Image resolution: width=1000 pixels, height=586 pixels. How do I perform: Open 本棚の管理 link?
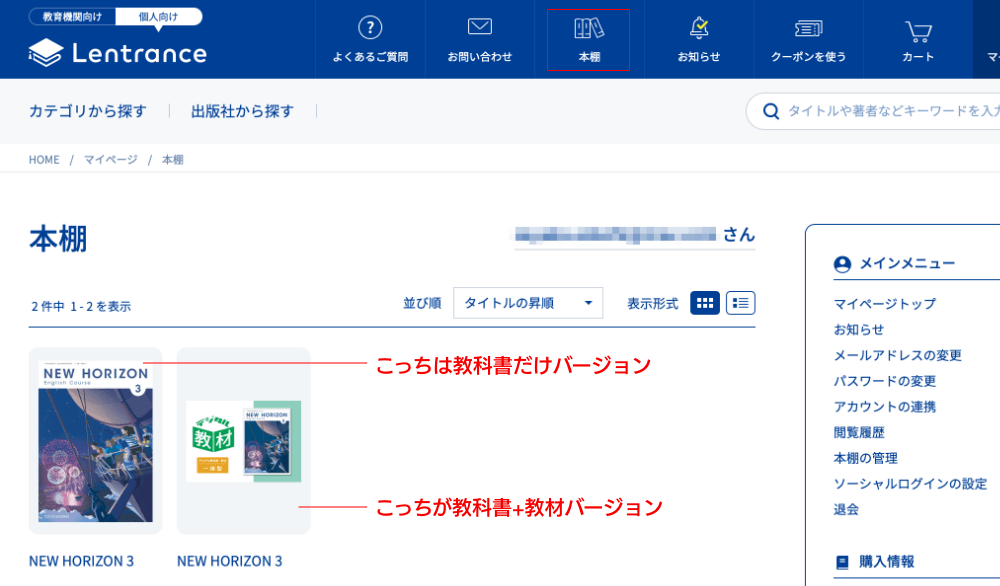(x=865, y=458)
